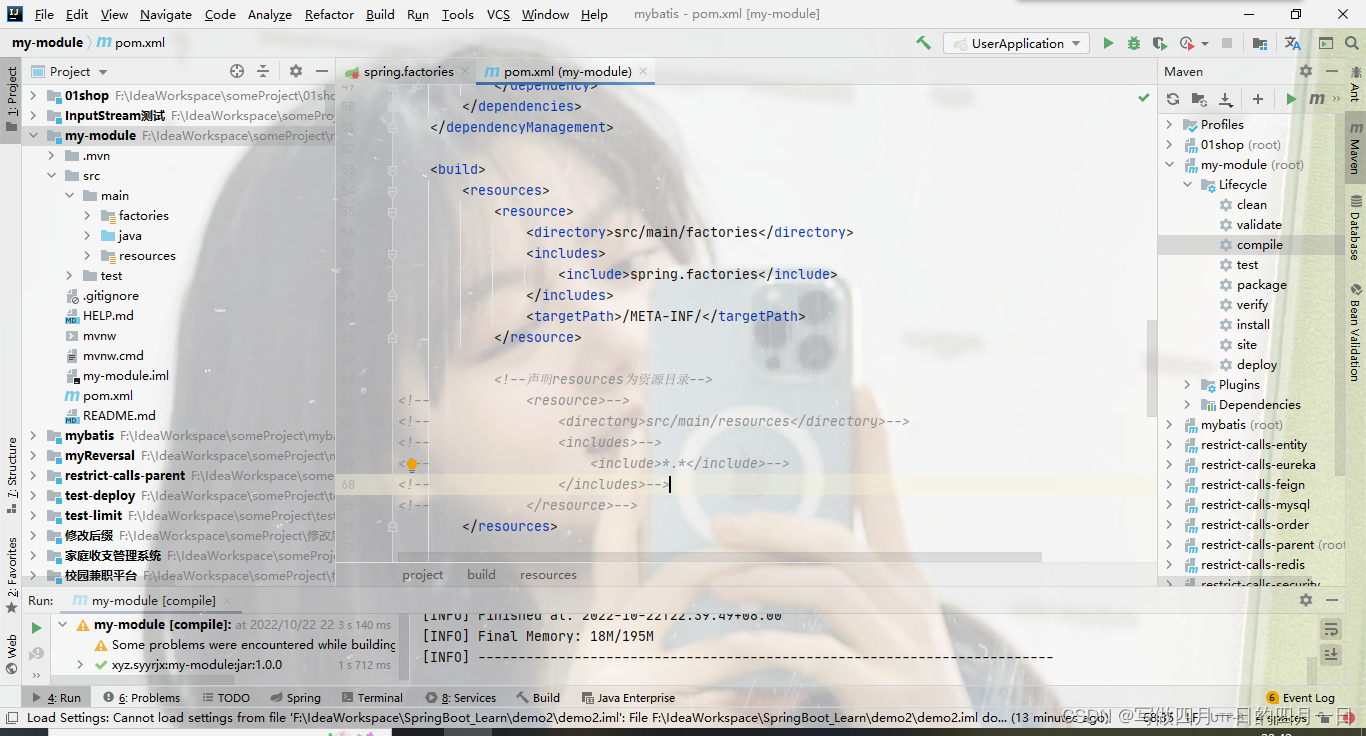Start debugging with the bug icon

[x=1134, y=43]
